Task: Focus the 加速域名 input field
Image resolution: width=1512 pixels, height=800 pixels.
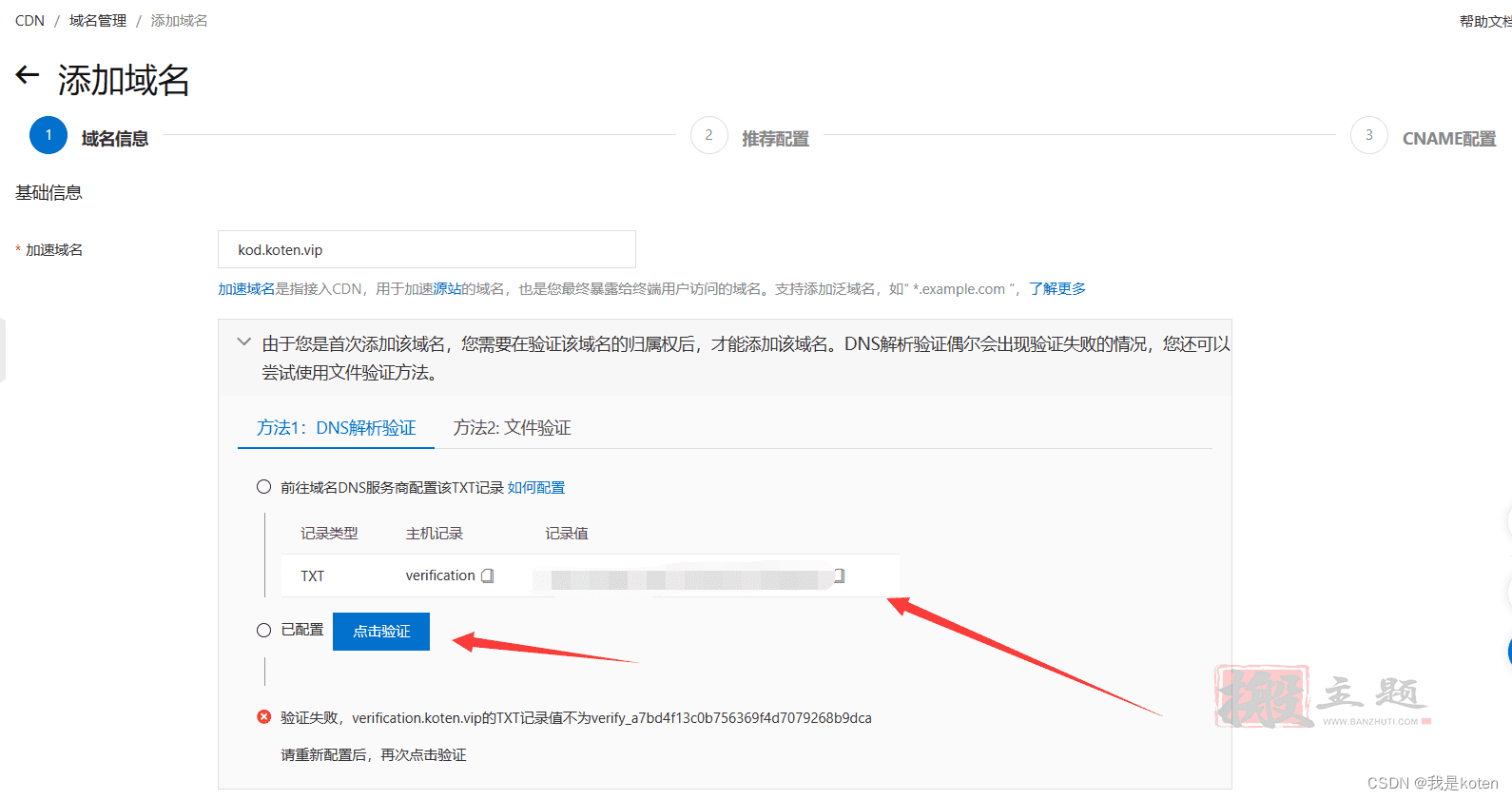Action: point(427,249)
